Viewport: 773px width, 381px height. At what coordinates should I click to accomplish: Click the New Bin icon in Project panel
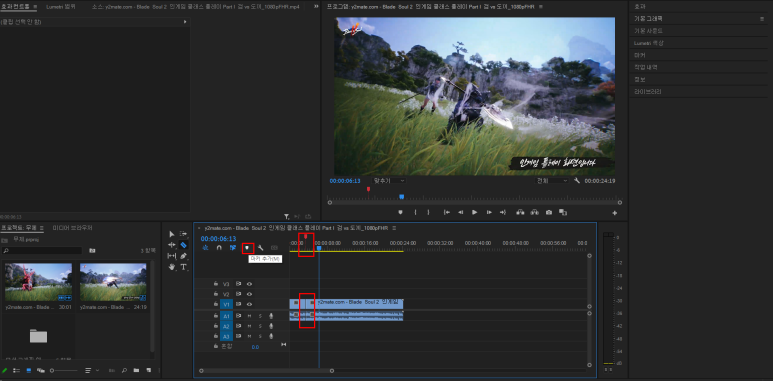tap(136, 370)
